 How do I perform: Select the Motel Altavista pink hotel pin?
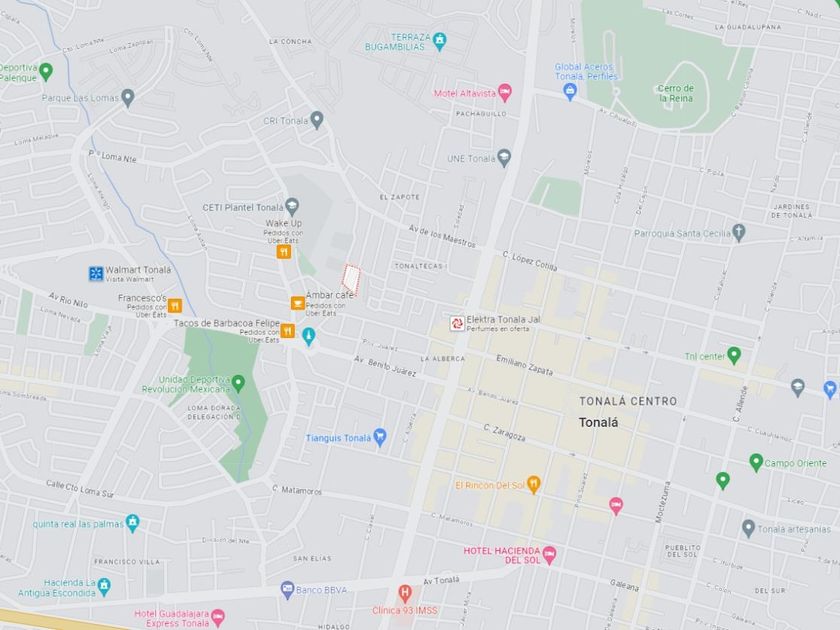click(x=504, y=93)
